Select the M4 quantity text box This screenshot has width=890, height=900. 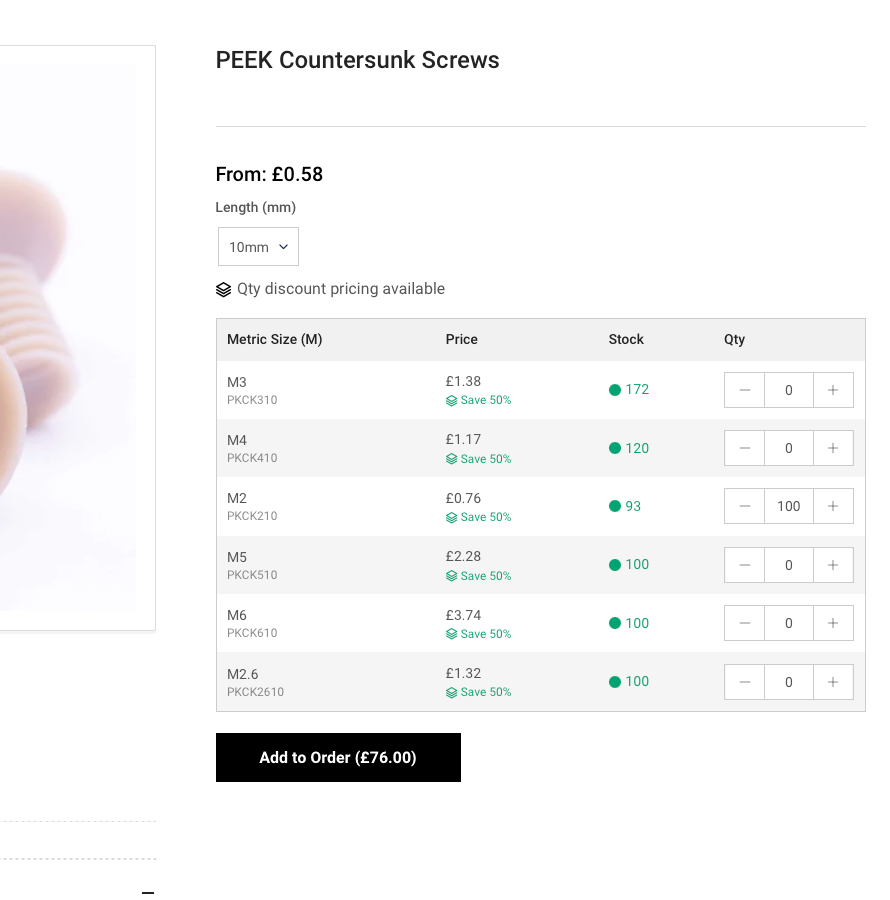(789, 448)
